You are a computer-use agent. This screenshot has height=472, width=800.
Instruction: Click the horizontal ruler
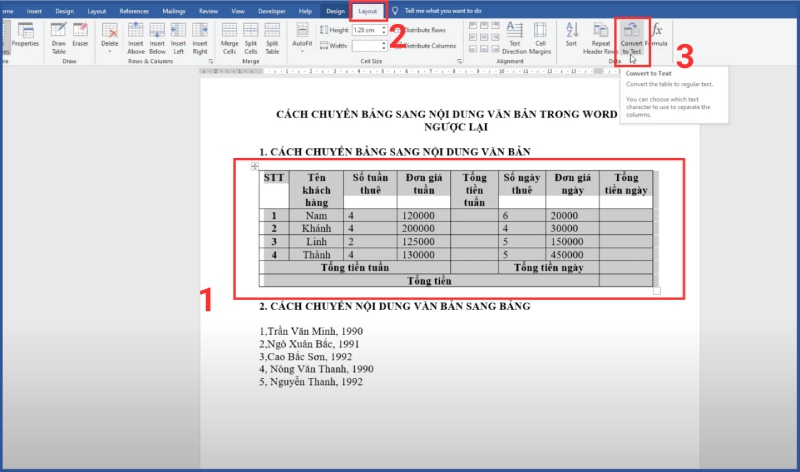408,71
